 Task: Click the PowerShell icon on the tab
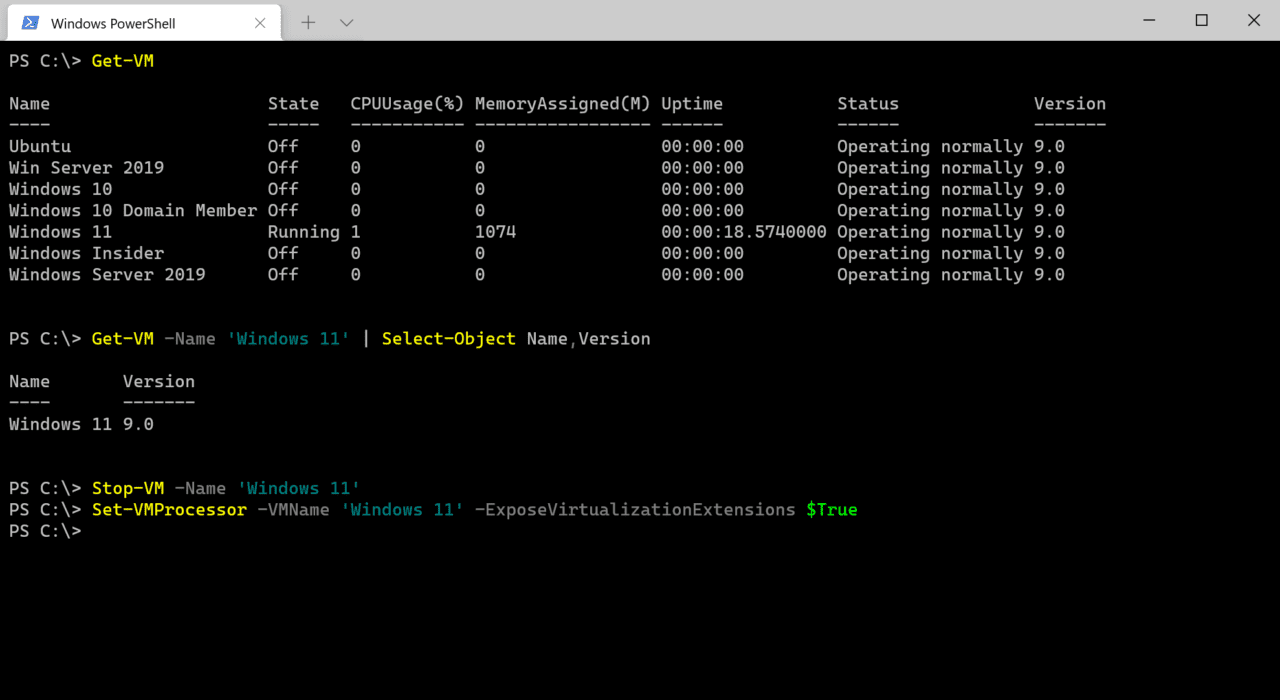click(x=30, y=22)
